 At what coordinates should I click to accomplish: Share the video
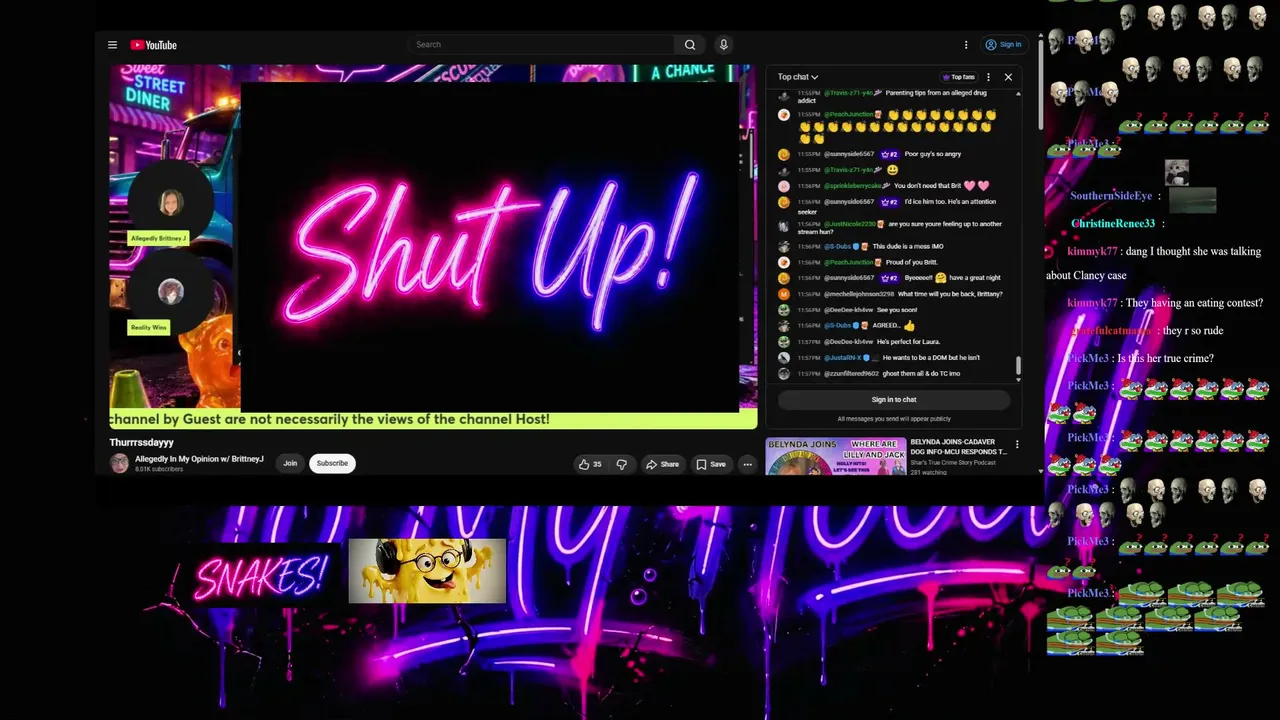[662, 464]
